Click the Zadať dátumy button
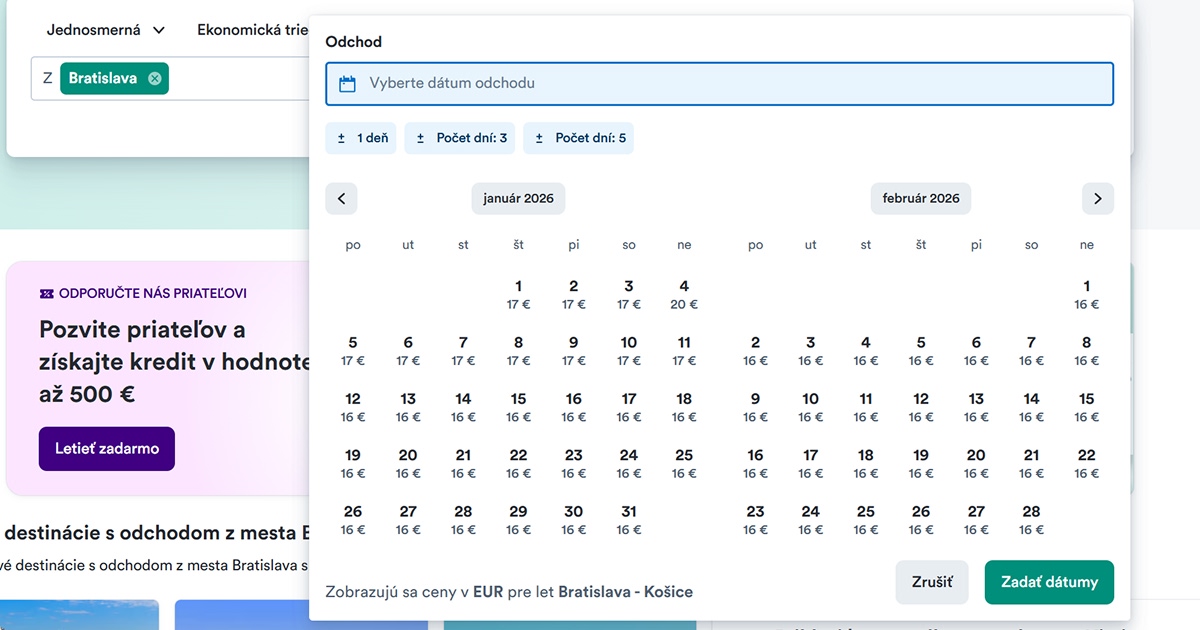1200x630 pixels. tap(1048, 582)
